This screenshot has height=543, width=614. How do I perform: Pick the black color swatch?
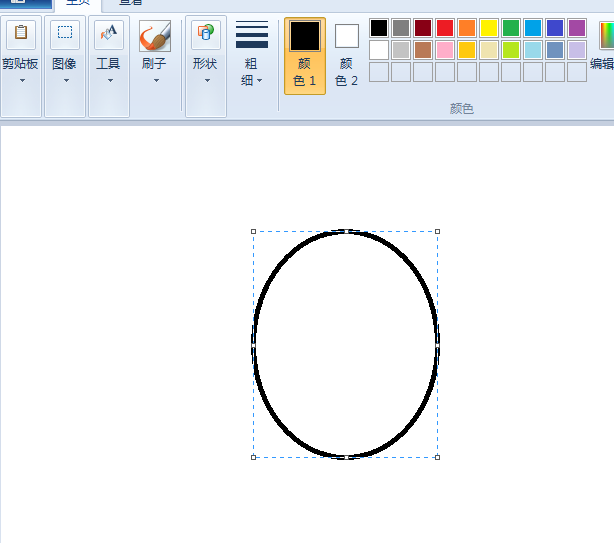(x=379, y=28)
